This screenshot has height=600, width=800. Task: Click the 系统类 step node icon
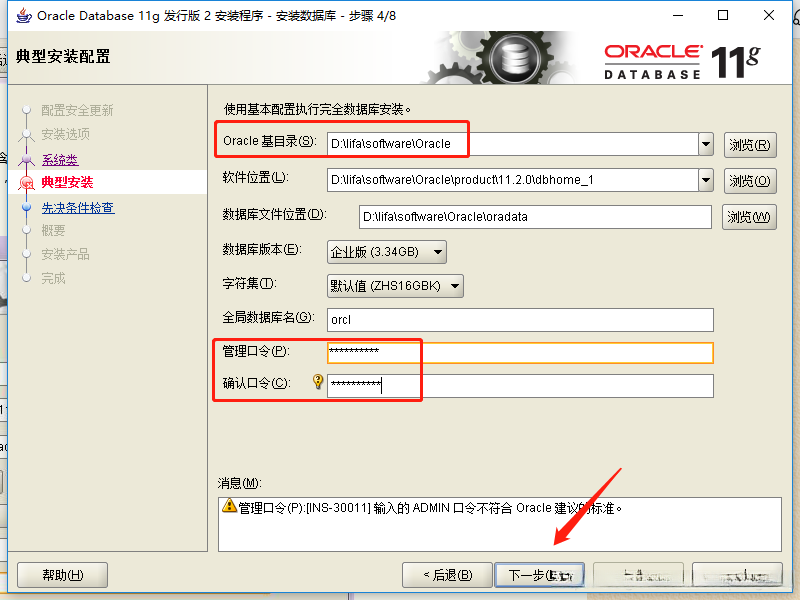tap(27, 159)
